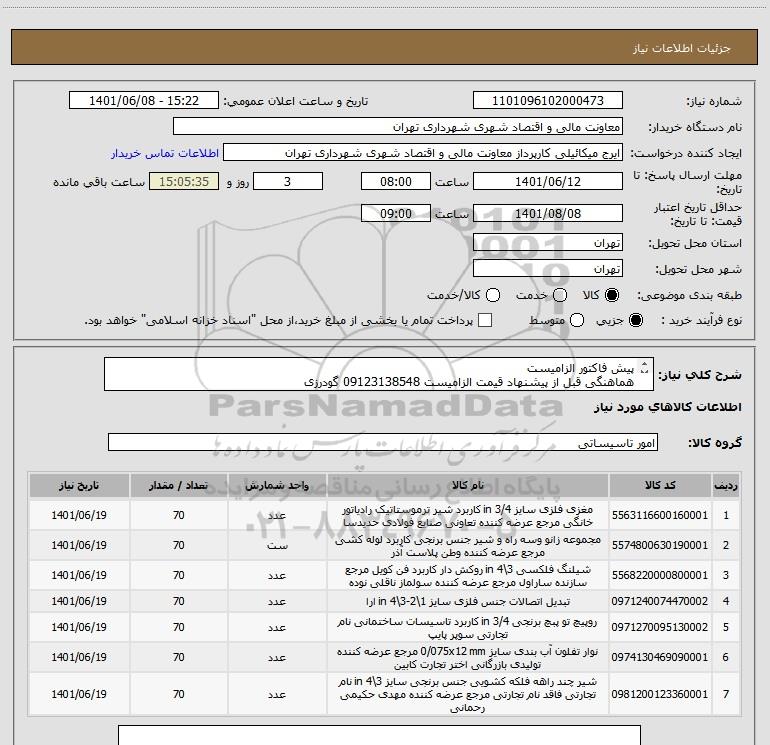The image size is (770, 745).
Task: Click the واحد شمارش column header
Action: coord(277,485)
